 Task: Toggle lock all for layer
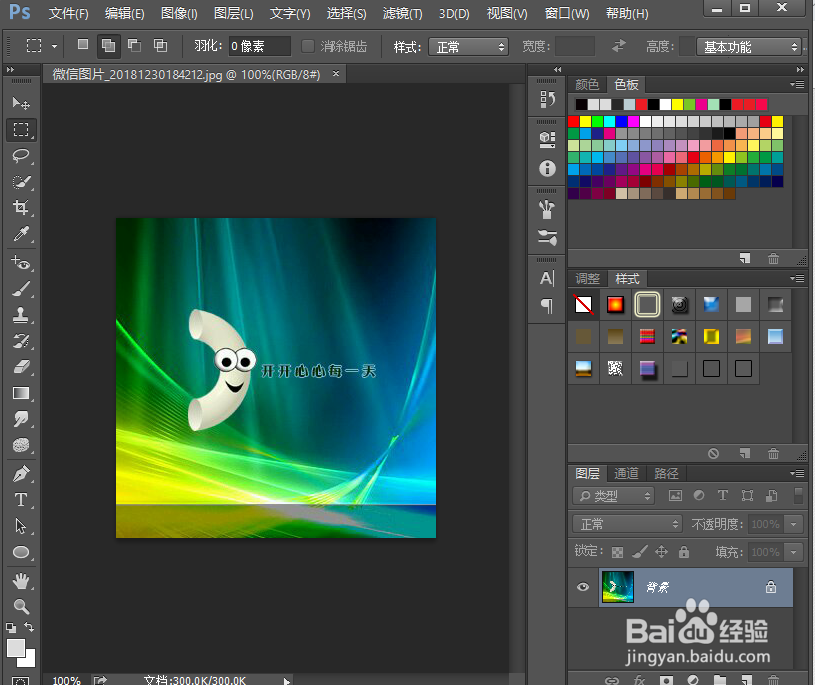683,551
